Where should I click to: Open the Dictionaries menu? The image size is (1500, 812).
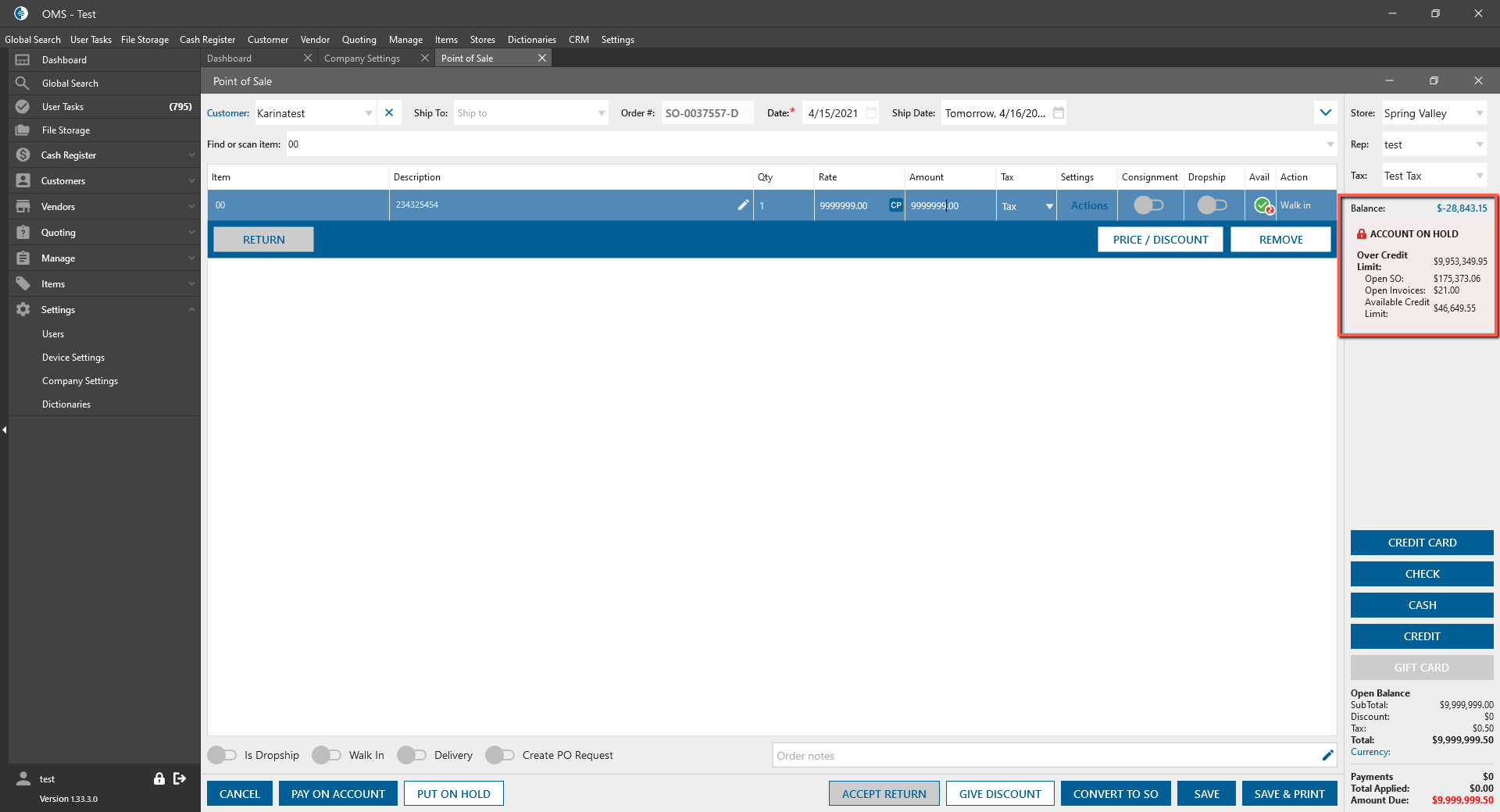(x=532, y=39)
